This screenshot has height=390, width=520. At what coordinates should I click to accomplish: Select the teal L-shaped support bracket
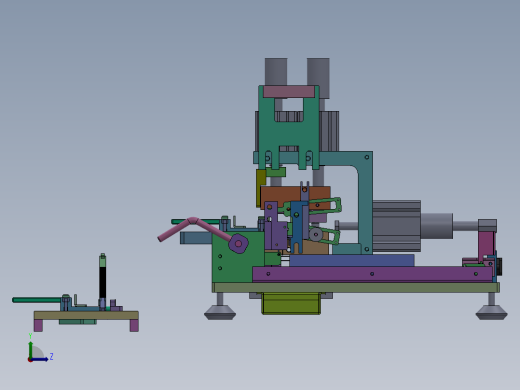(x=365, y=200)
